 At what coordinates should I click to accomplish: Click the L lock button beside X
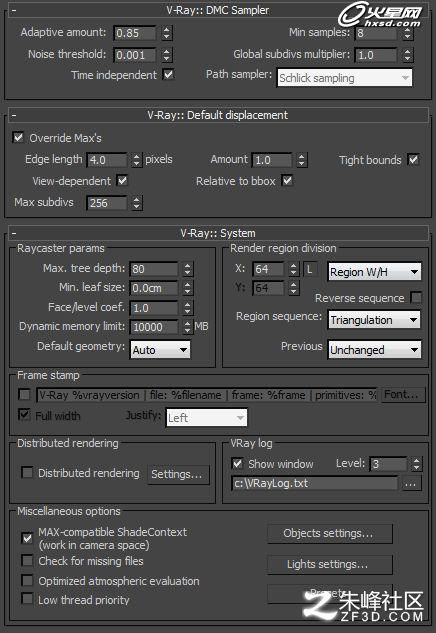click(x=310, y=269)
